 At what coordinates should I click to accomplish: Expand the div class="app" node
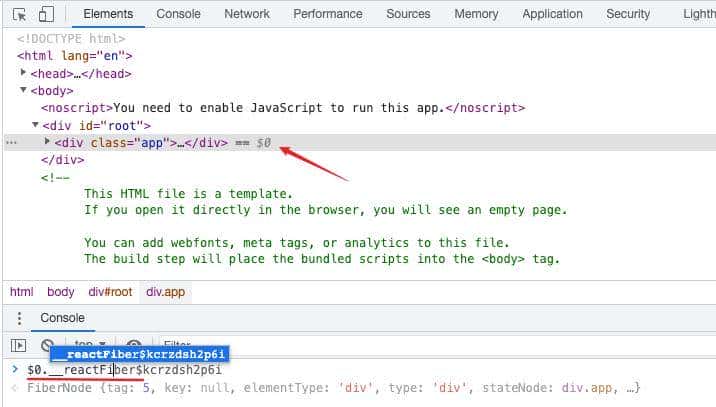[48, 143]
